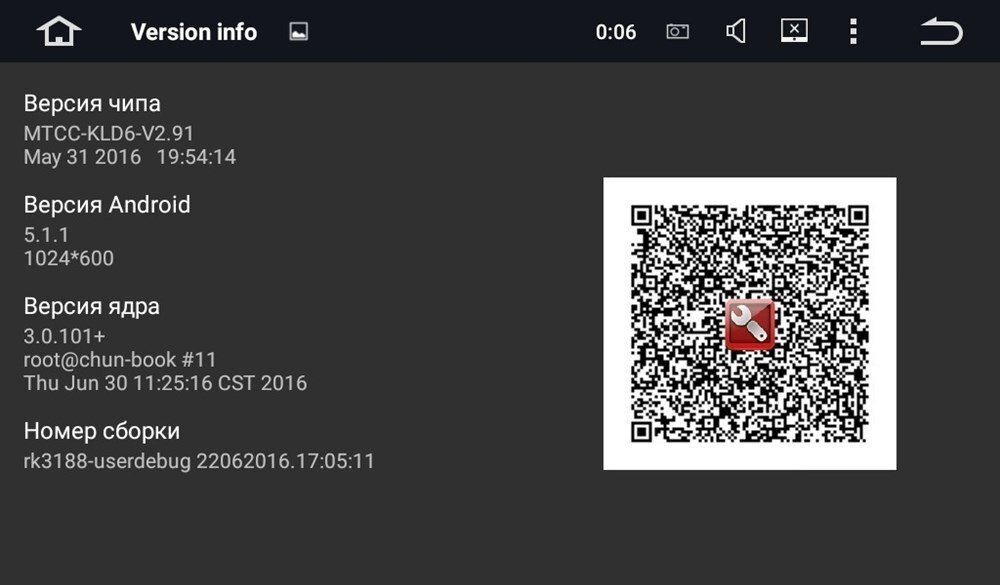Tap the QR code image

tap(749, 323)
